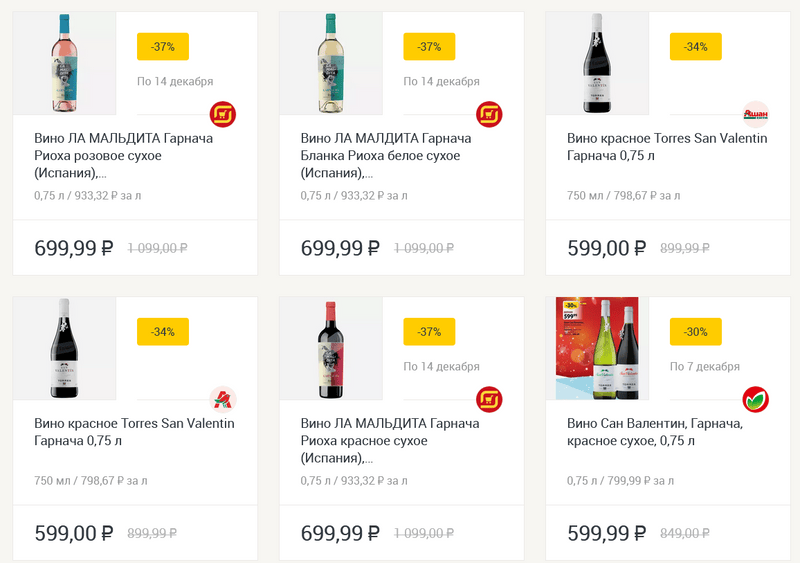Open the red promo flyer thumbnail with two bottles
Image resolution: width=800 pixels, height=563 pixels.
[x=597, y=349]
